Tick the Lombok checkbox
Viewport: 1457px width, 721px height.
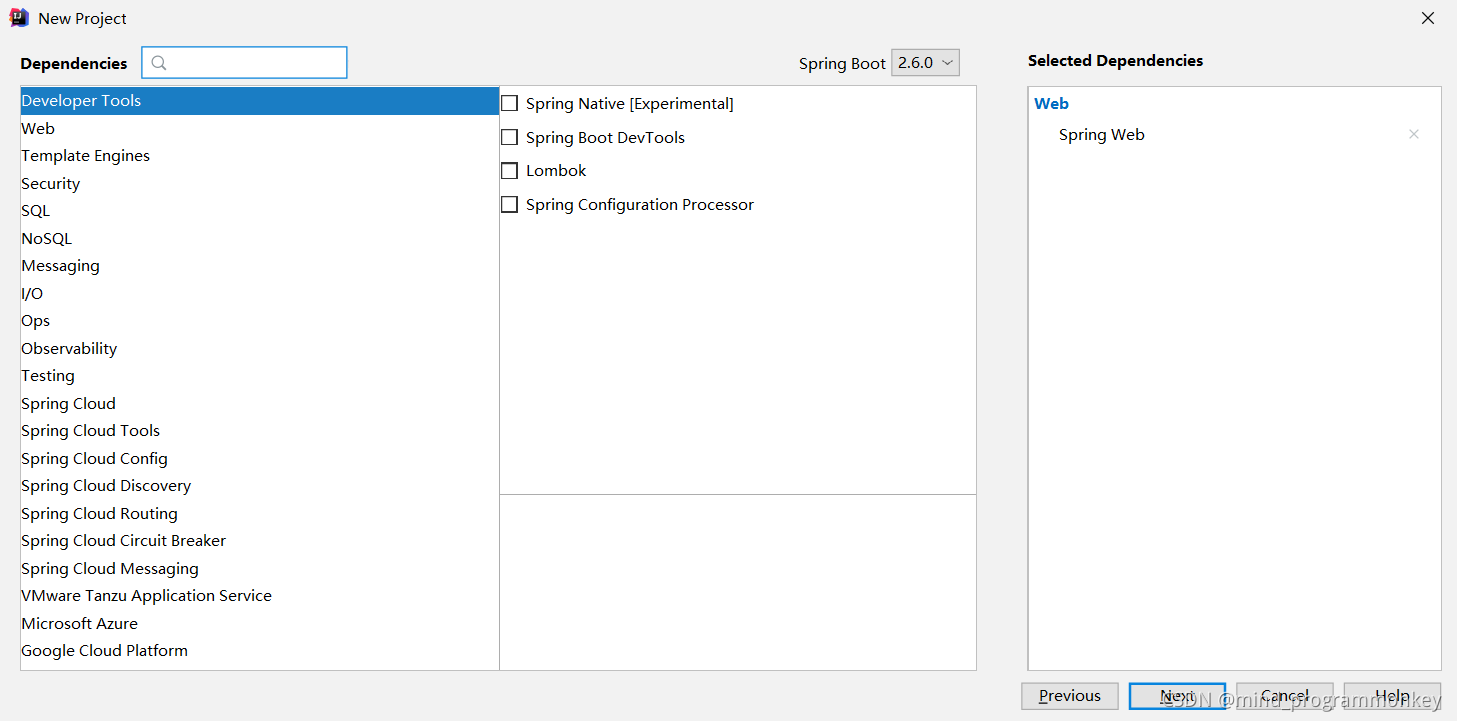pos(510,170)
